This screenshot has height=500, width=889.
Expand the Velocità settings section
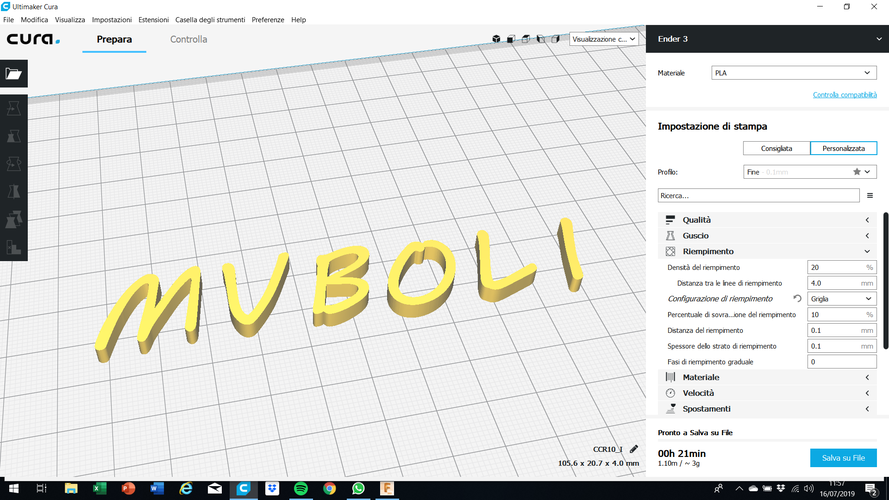[x=767, y=393]
